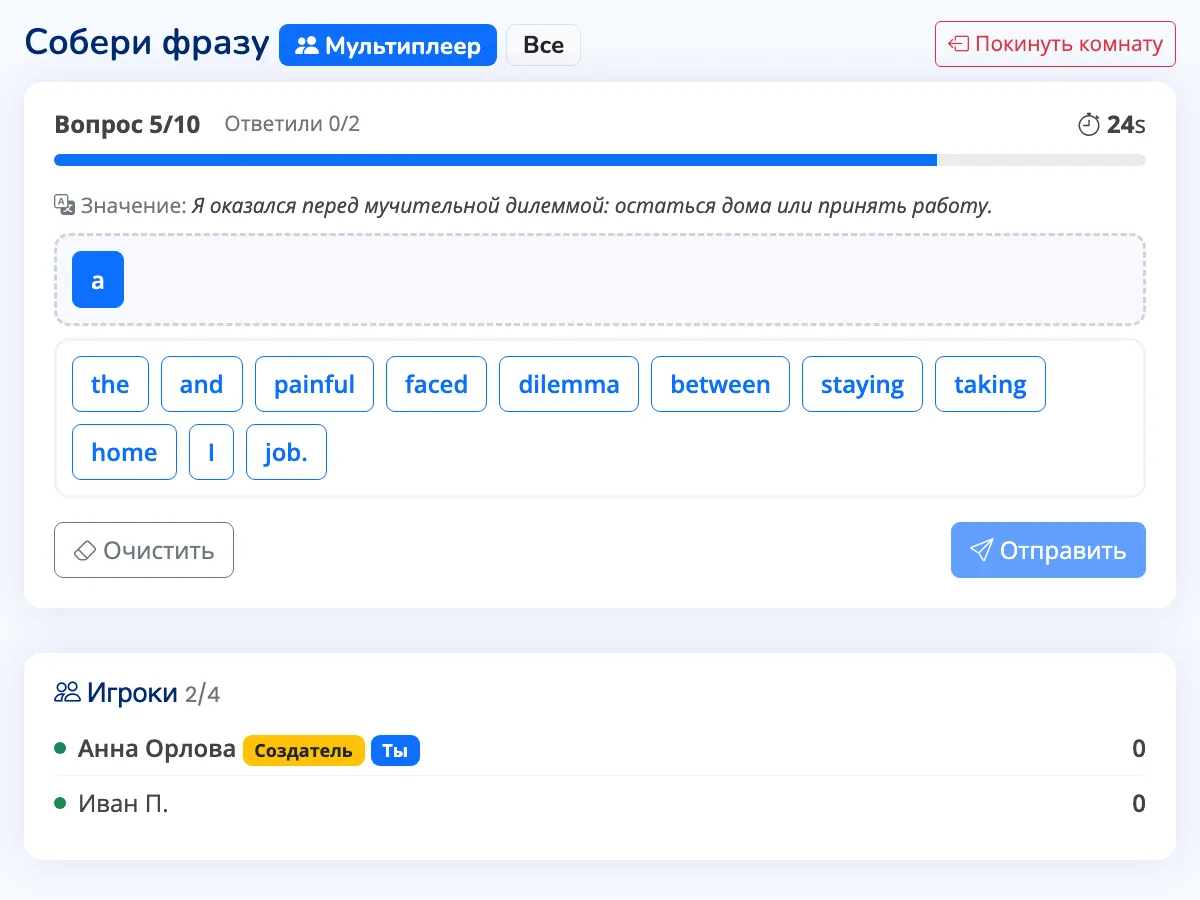Click the question timer progress bar
This screenshot has width=1200, height=900.
[x=600, y=160]
